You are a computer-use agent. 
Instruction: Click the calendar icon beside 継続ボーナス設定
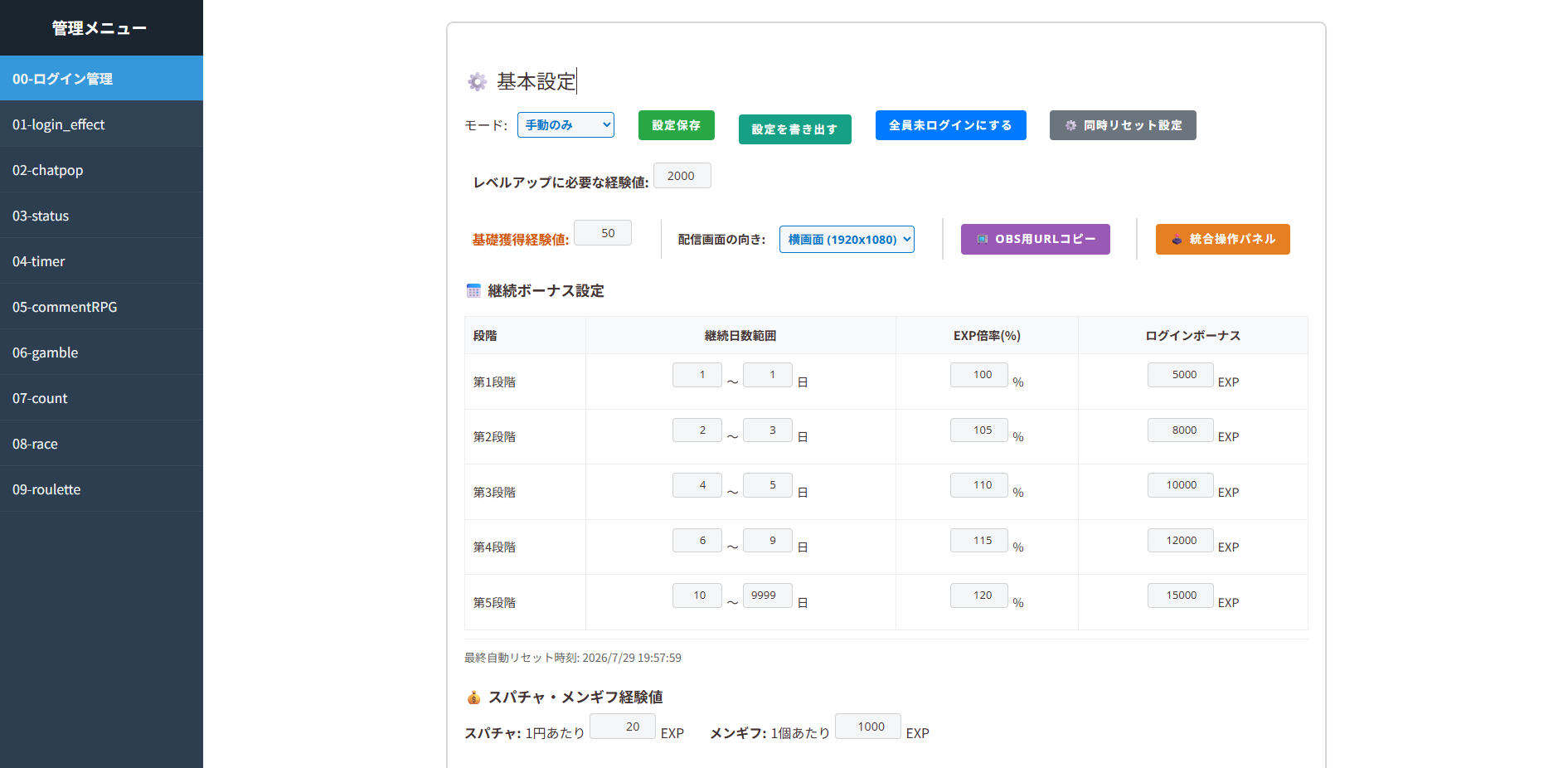[473, 291]
